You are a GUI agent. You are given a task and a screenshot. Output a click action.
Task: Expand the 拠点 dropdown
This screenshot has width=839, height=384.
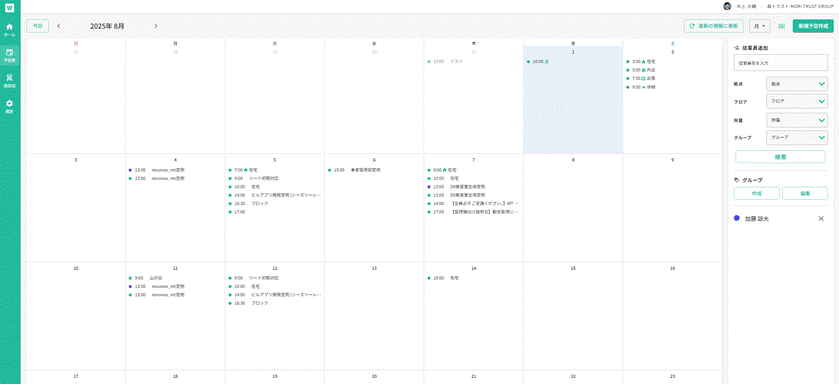point(797,84)
